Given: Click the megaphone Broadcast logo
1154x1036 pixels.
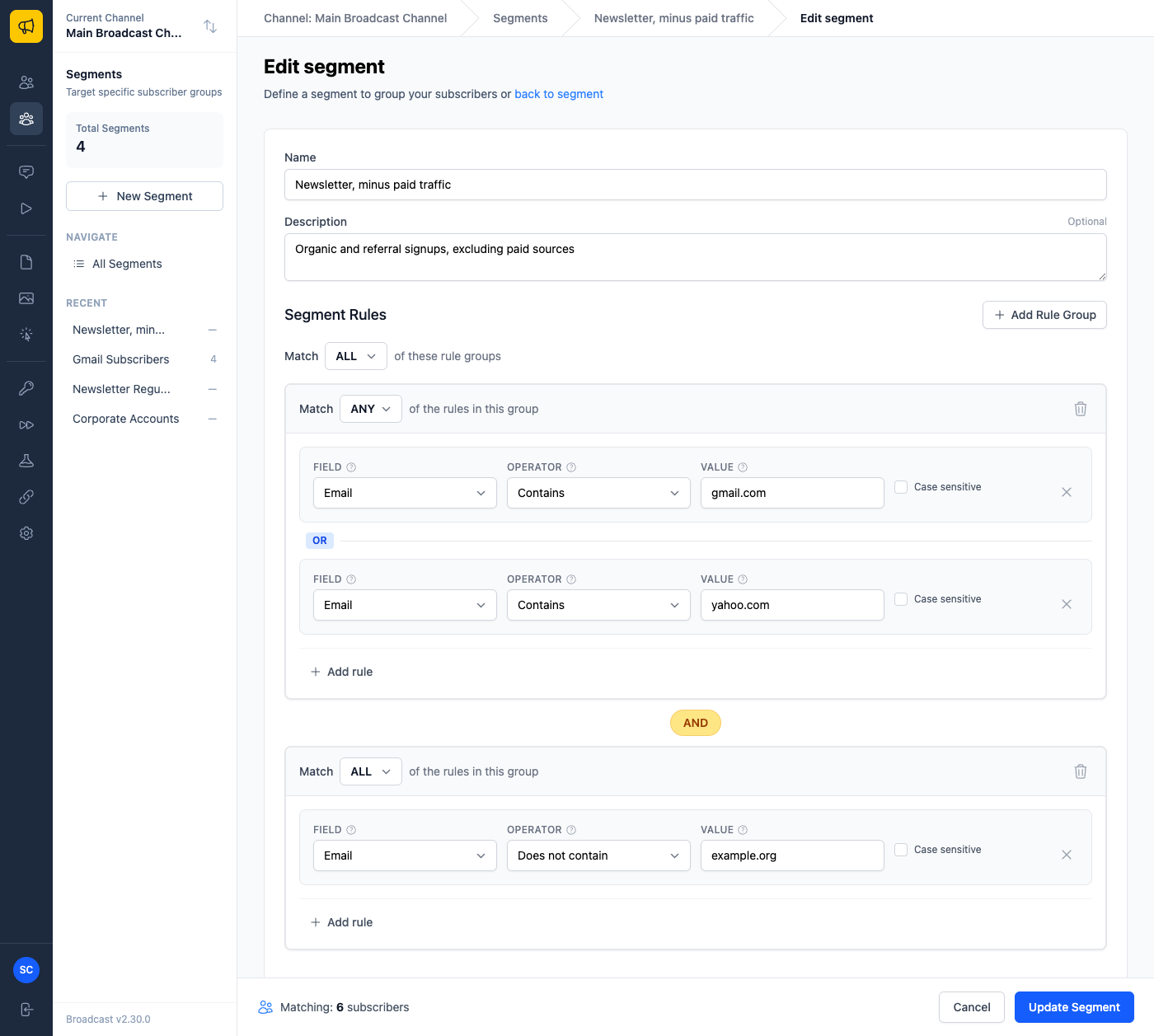Looking at the screenshot, I should coord(26,26).
